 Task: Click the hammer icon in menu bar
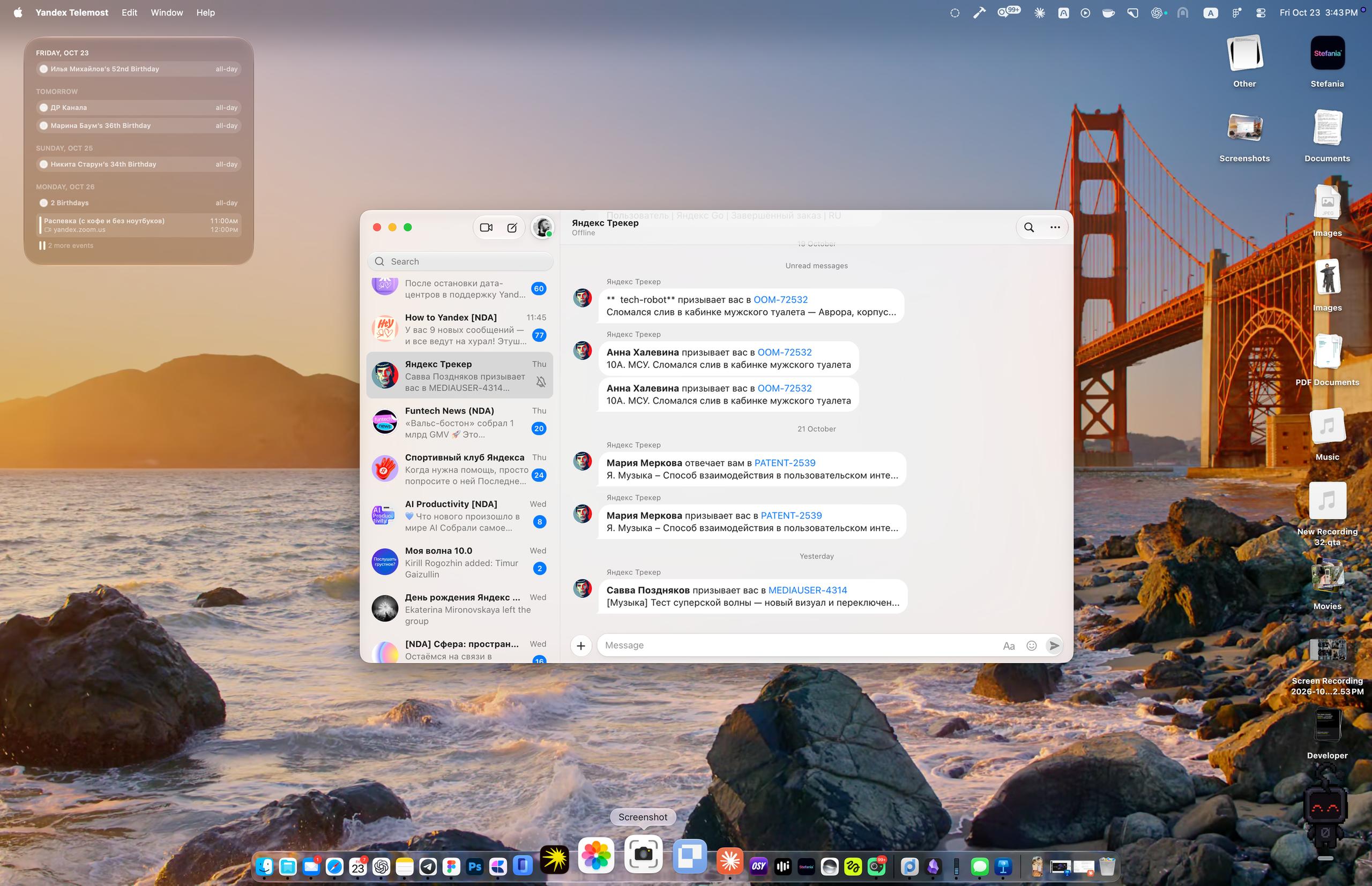click(x=979, y=13)
